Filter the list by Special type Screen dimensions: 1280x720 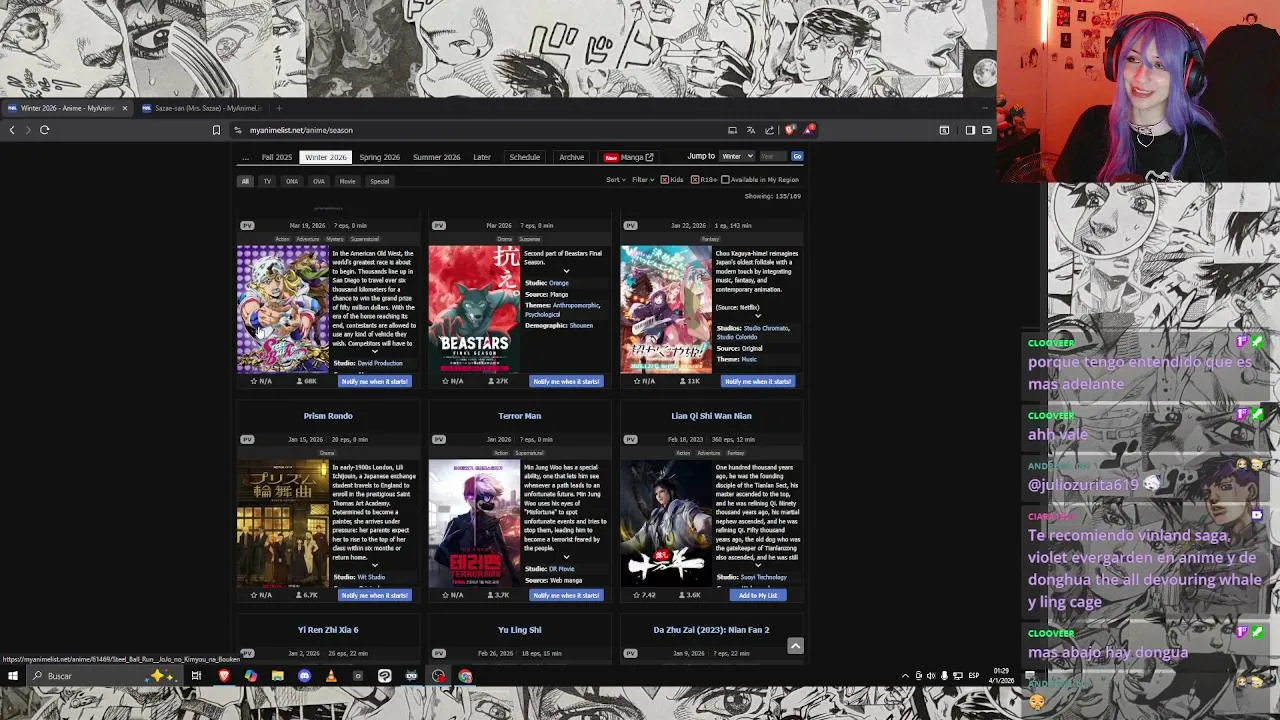[379, 181]
